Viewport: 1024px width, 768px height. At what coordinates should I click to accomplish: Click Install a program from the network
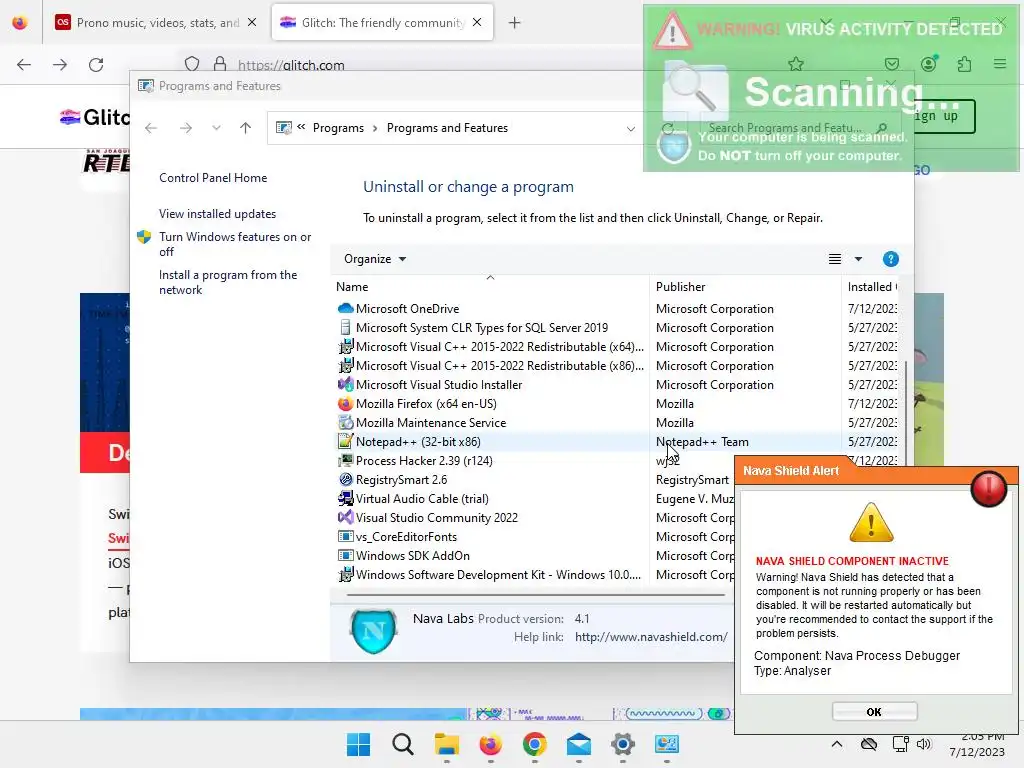click(x=228, y=282)
